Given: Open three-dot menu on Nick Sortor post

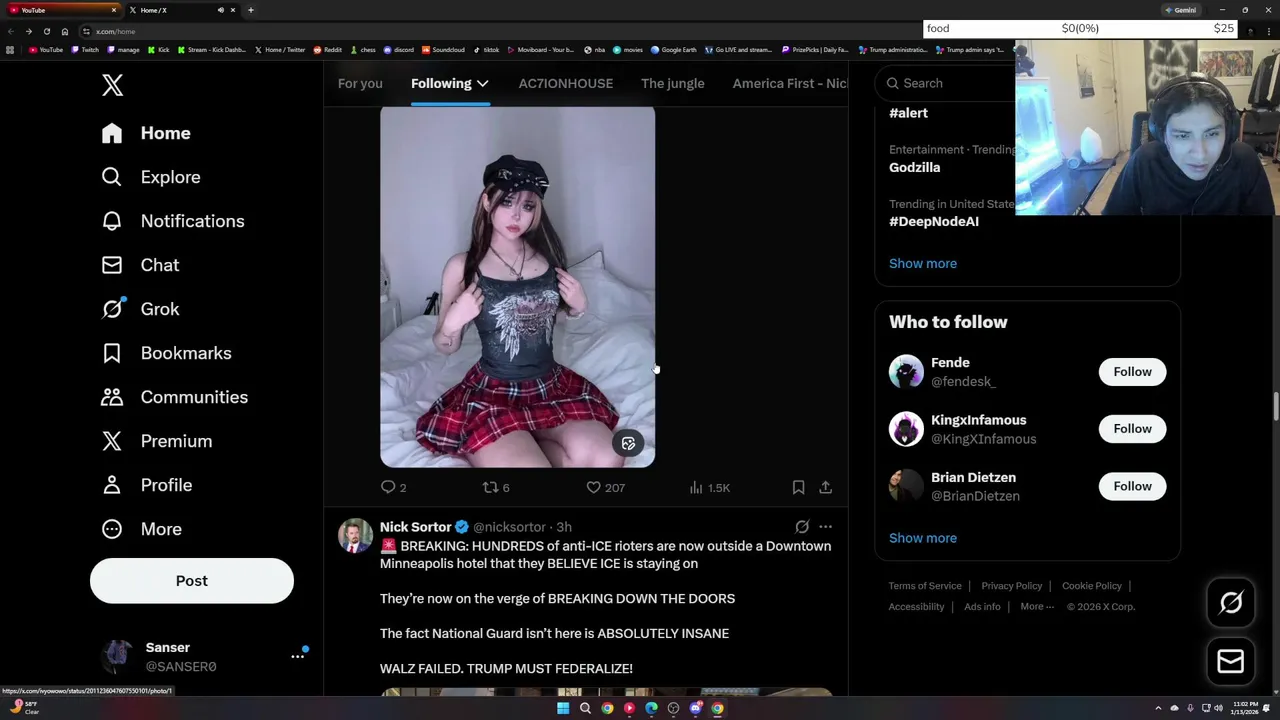Looking at the screenshot, I should pyautogui.click(x=825, y=527).
